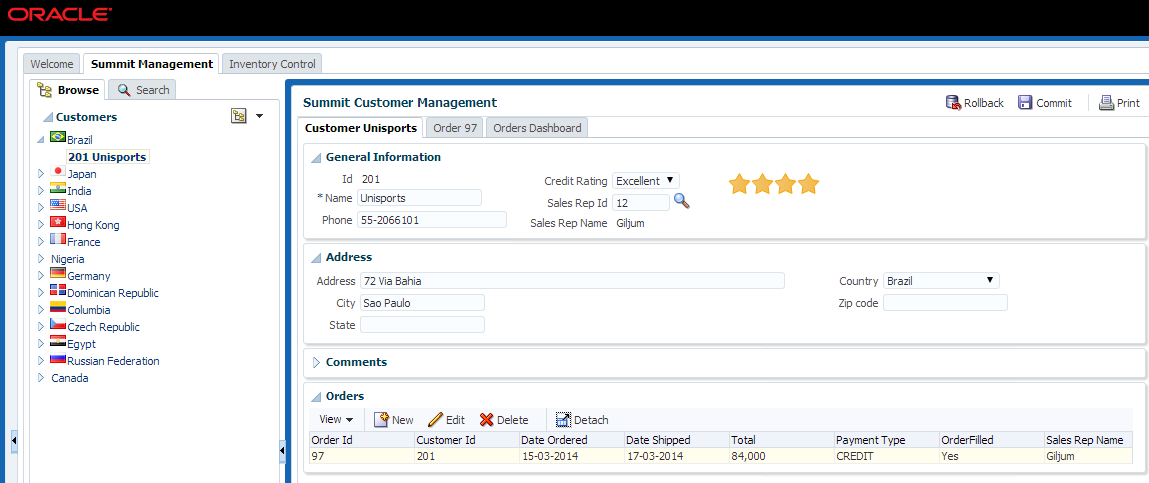The image size is (1149, 483).
Task: Open the Country dropdown
Action: click(941, 281)
